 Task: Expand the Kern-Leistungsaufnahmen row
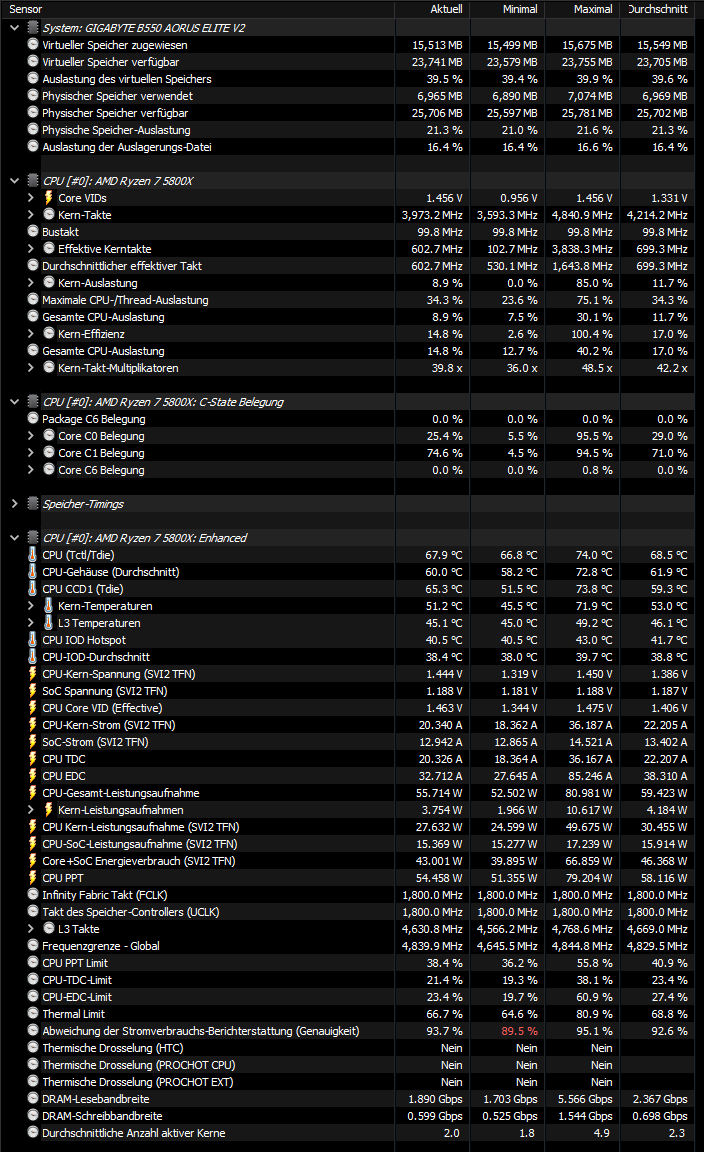pyautogui.click(x=31, y=810)
